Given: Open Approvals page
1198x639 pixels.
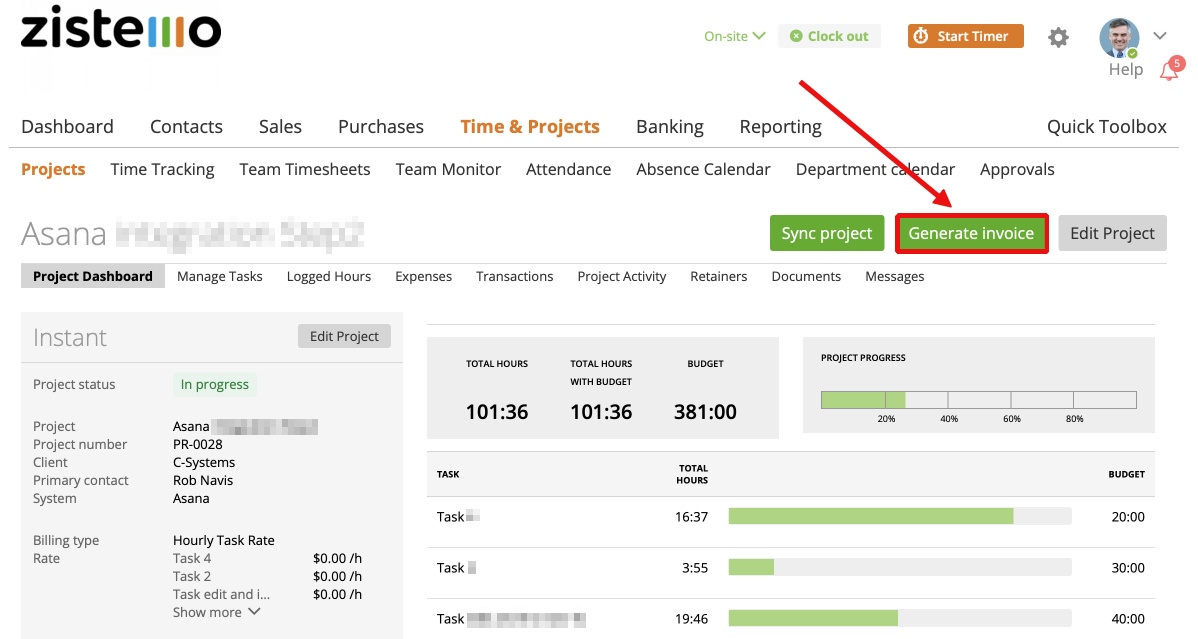Looking at the screenshot, I should [x=1017, y=170].
